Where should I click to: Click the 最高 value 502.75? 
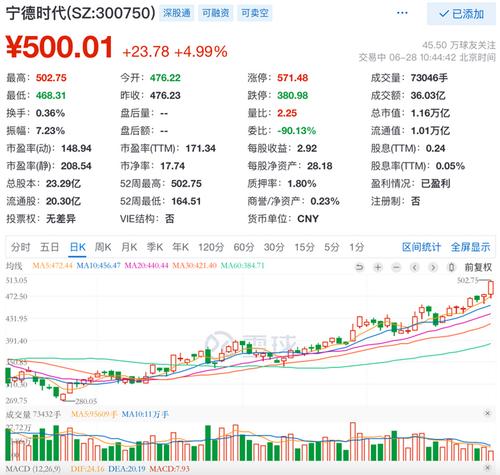pyautogui.click(x=51, y=78)
